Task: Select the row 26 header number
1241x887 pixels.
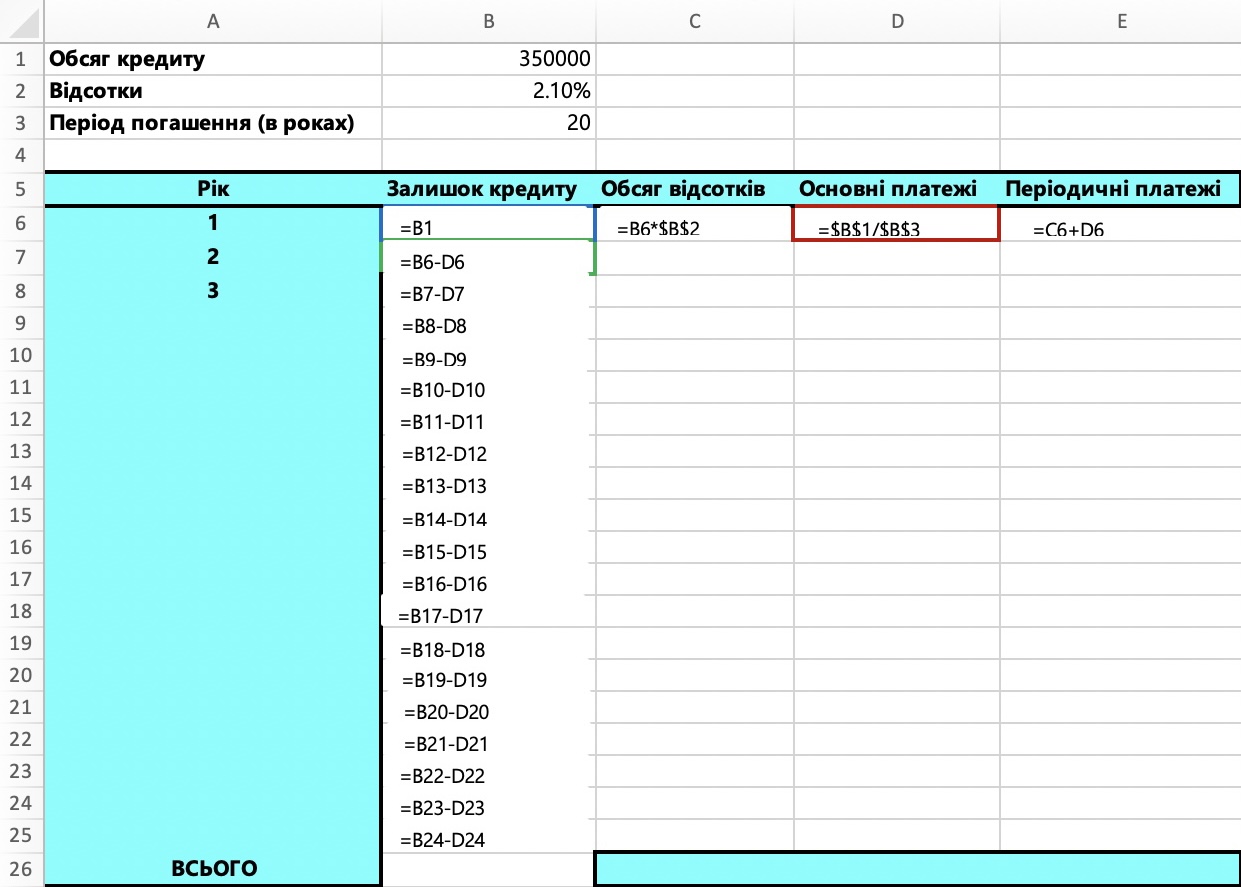Action: [x=22, y=869]
